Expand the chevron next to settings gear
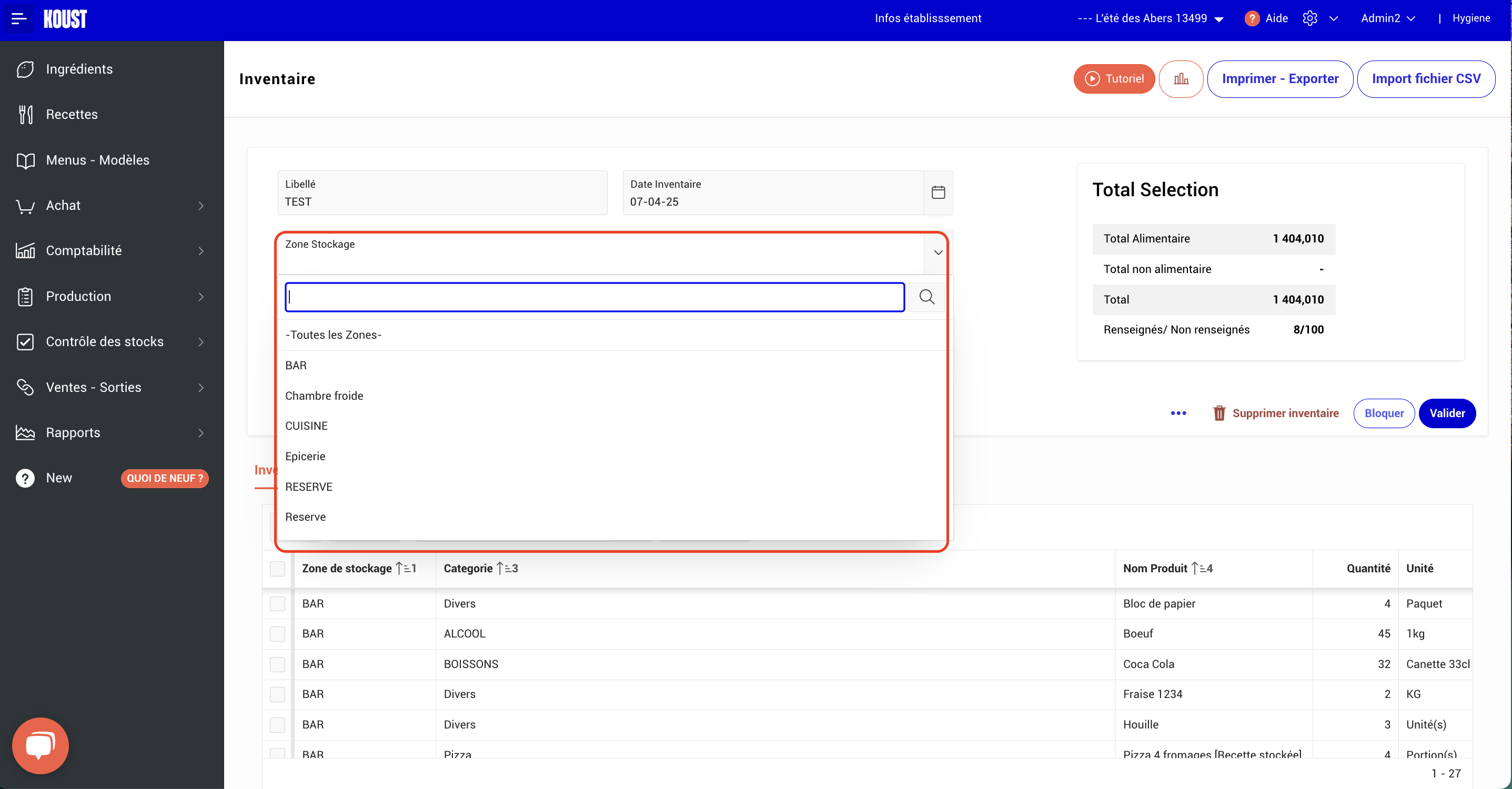1512x789 pixels. [1334, 19]
